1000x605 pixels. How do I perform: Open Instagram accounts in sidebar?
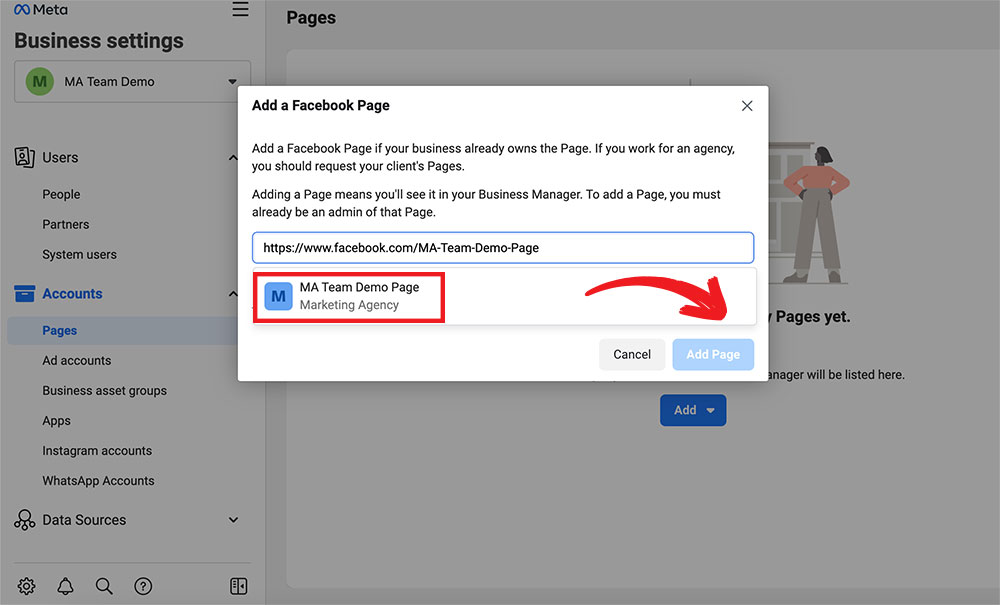pos(97,451)
